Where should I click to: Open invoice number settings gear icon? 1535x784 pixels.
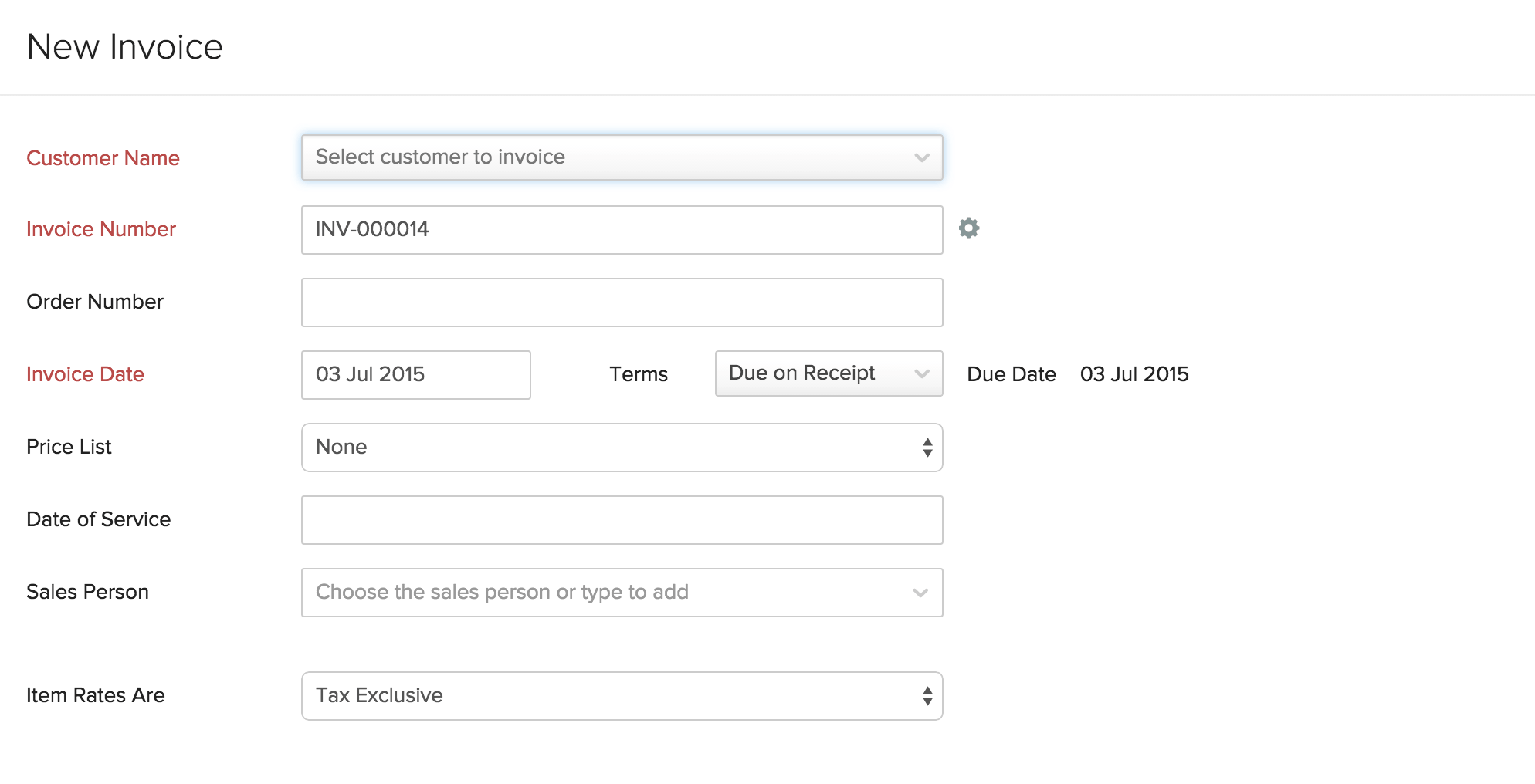pos(969,228)
